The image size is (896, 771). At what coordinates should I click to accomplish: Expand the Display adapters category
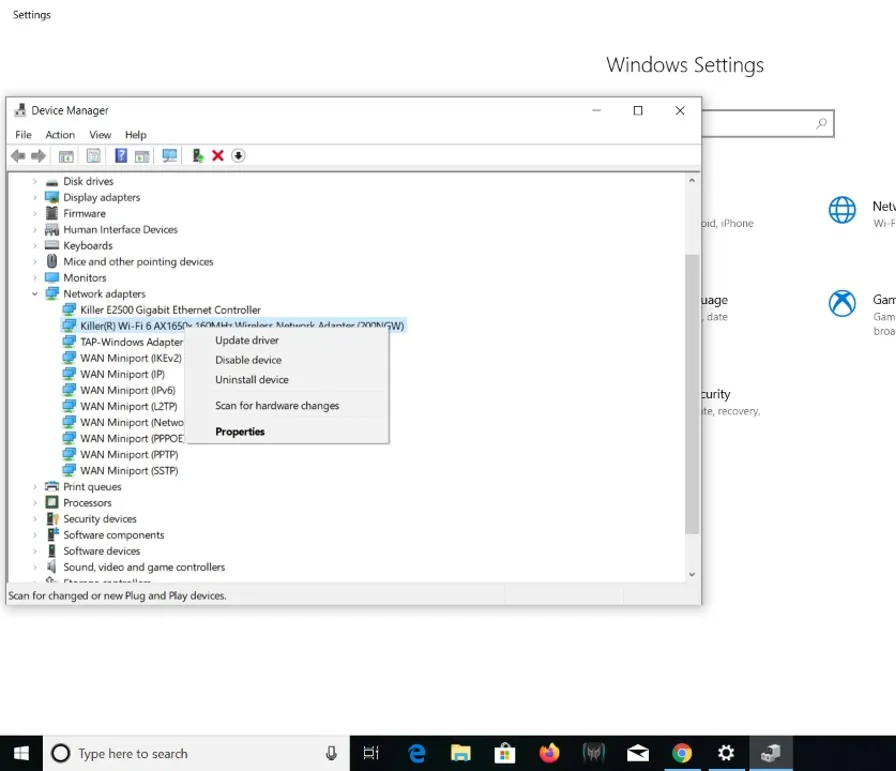pos(35,198)
